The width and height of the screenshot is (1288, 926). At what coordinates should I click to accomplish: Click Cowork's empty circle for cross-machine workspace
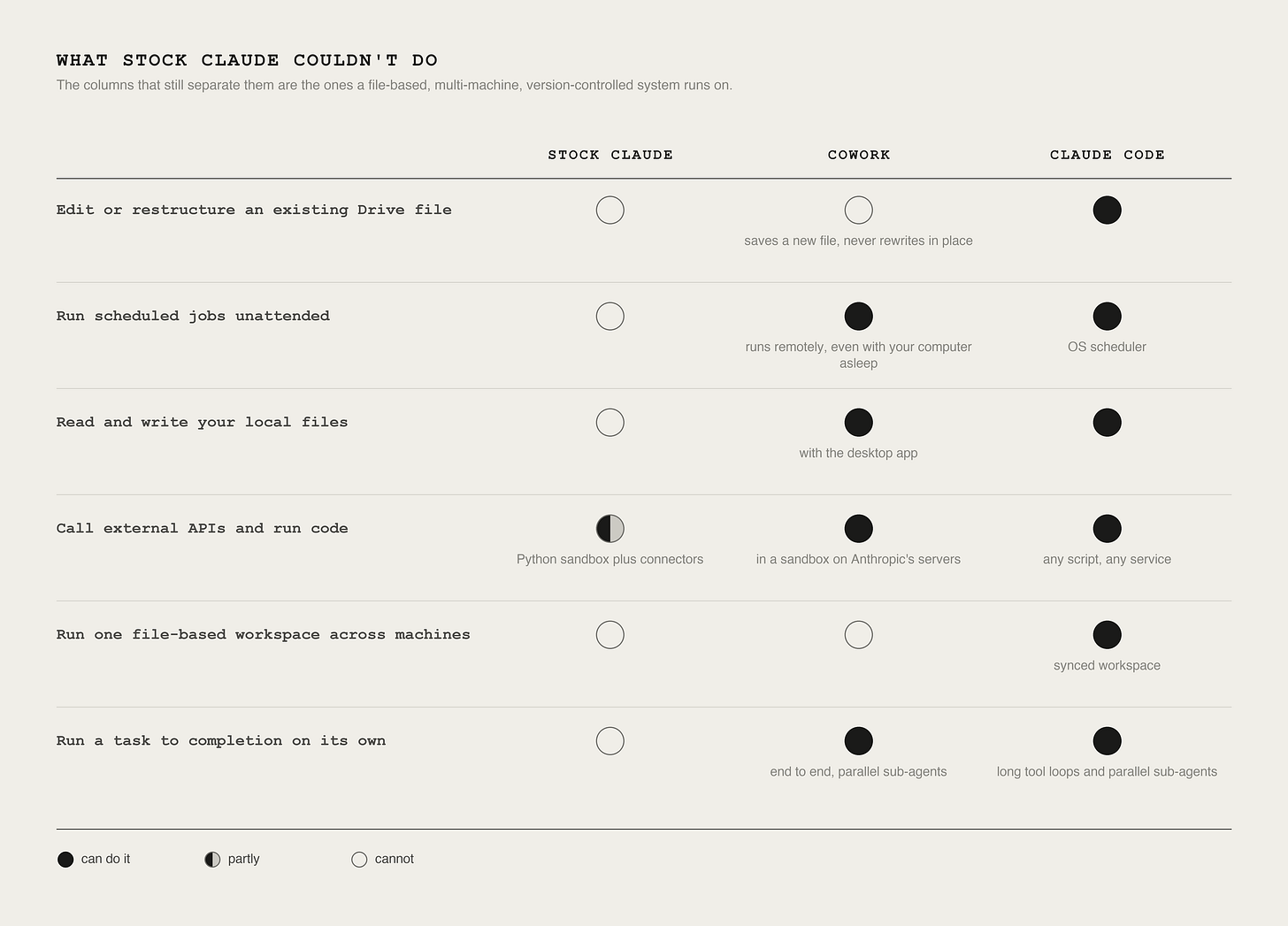click(x=858, y=635)
